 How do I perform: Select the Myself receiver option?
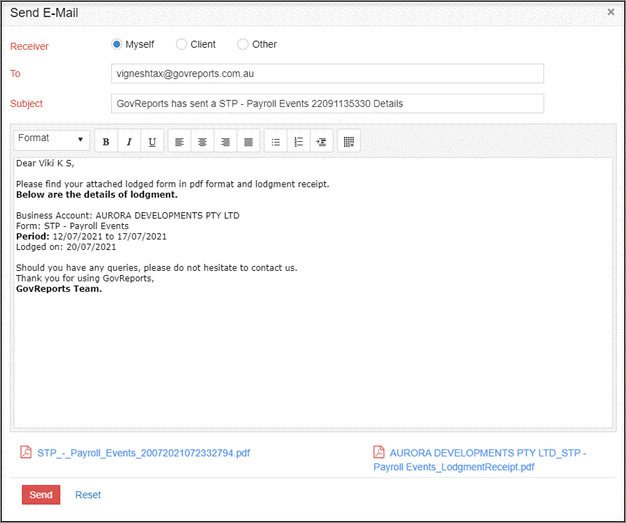pyautogui.click(x=117, y=44)
